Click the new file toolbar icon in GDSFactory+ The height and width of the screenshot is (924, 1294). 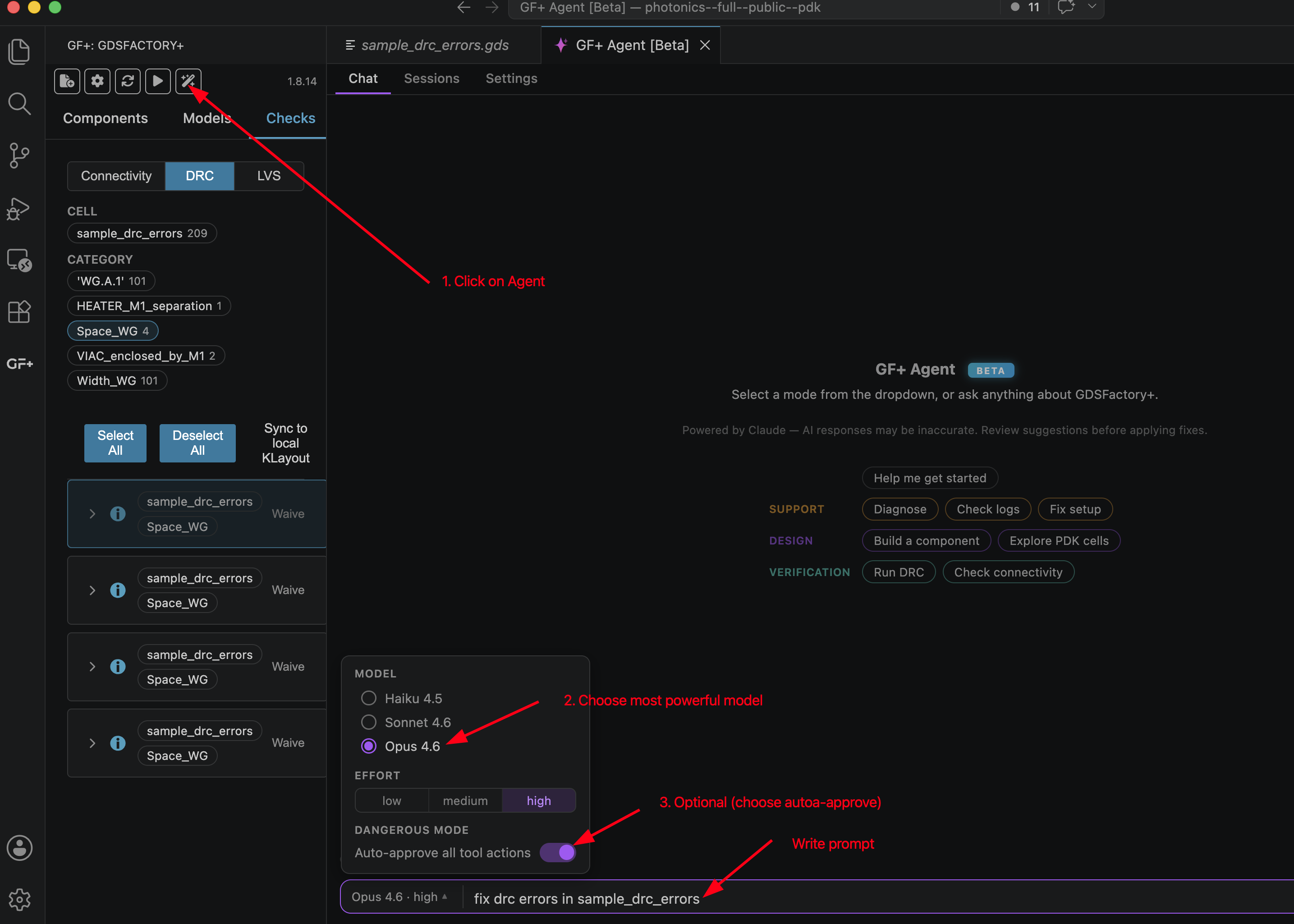point(67,81)
